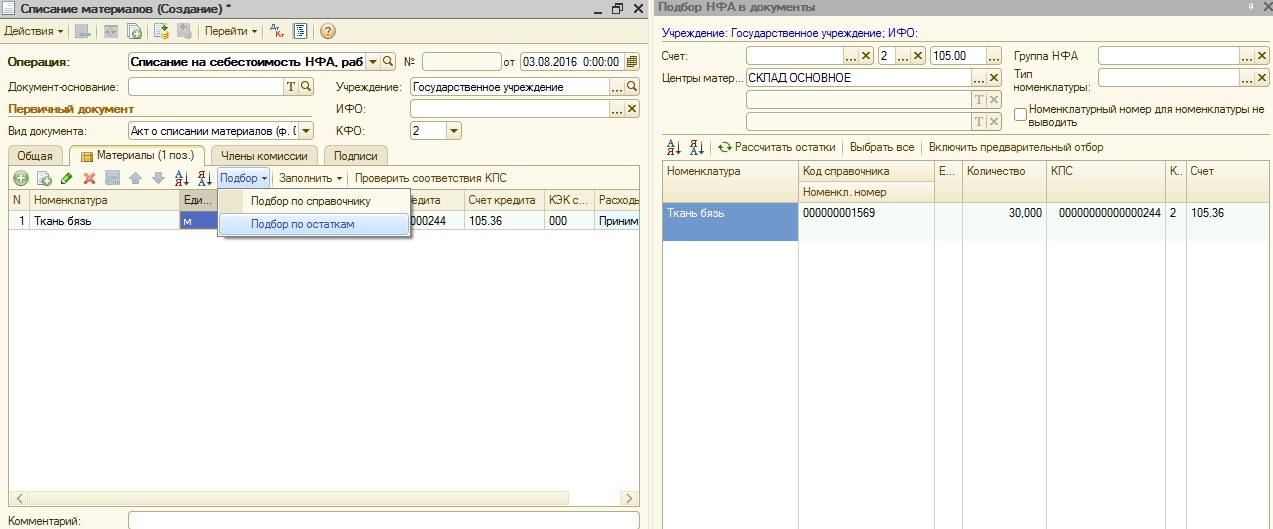1273x529 pixels.
Task: Open the Заполнить dropdown button
Action: coord(310,178)
